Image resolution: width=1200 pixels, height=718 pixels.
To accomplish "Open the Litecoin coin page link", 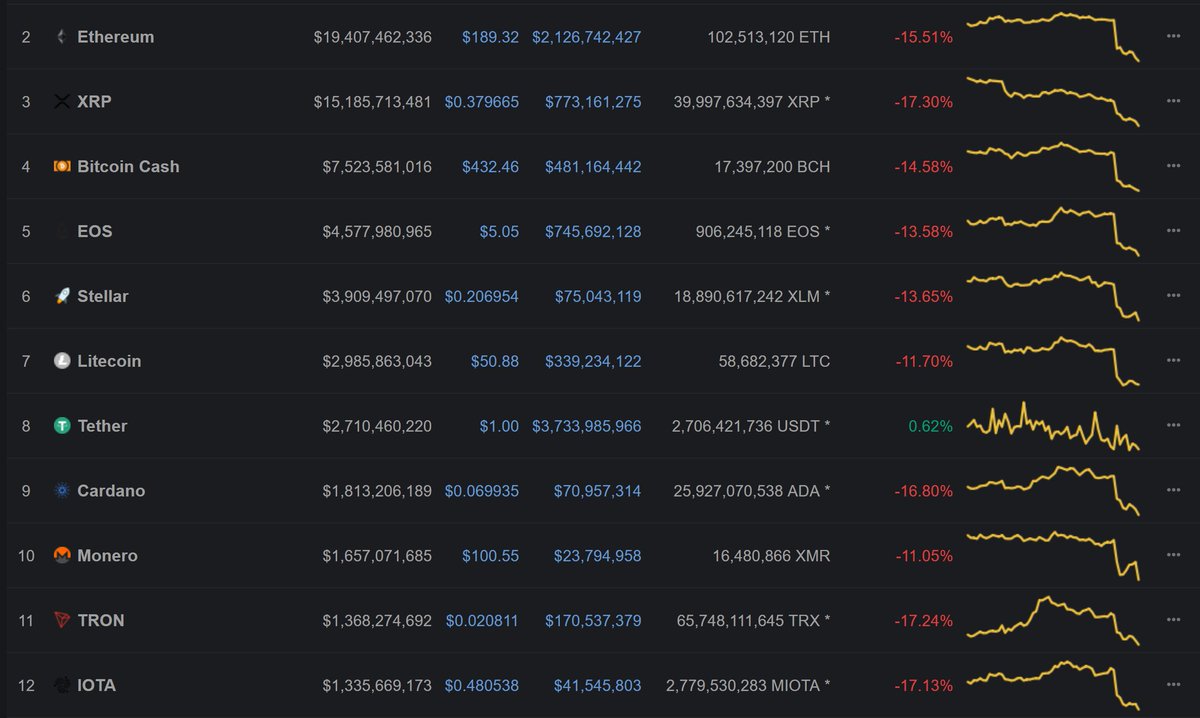I will click(x=109, y=361).
